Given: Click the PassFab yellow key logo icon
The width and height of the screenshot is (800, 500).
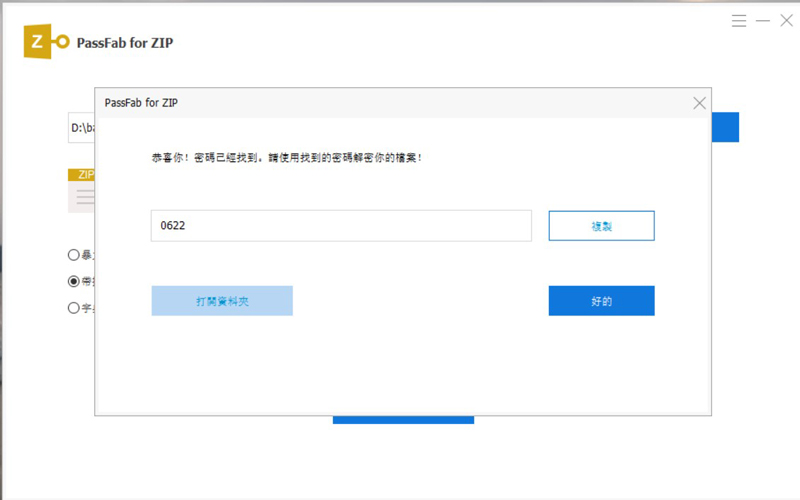Looking at the screenshot, I should (48, 42).
